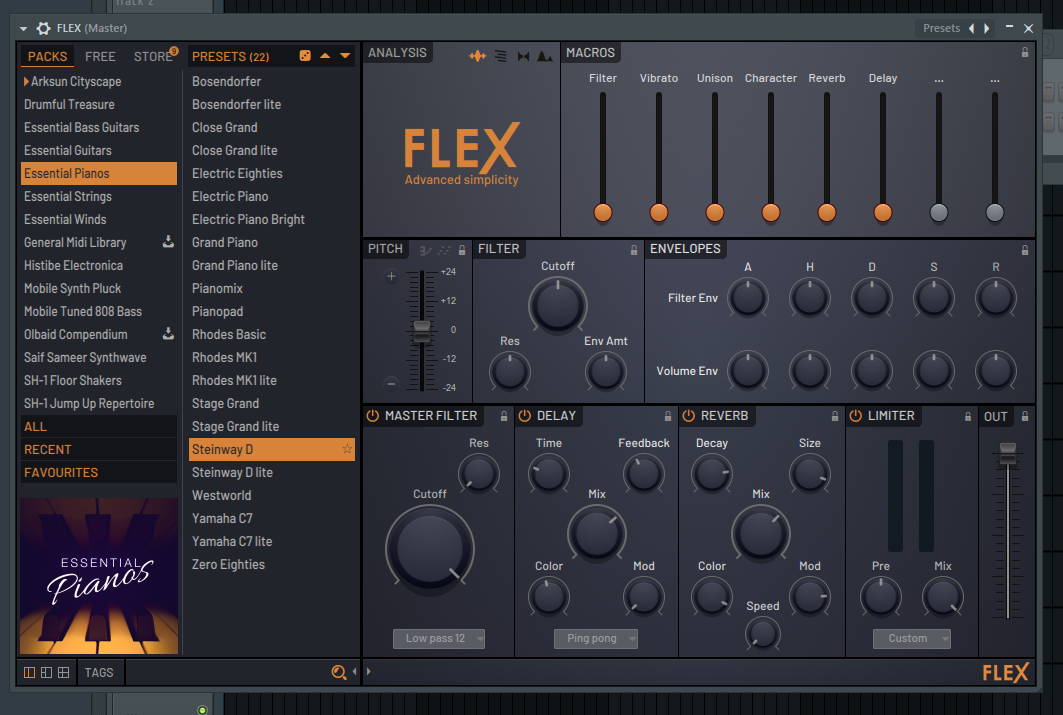Select the spectrum peaks analysis view icon
The image size is (1063, 715).
point(544,56)
